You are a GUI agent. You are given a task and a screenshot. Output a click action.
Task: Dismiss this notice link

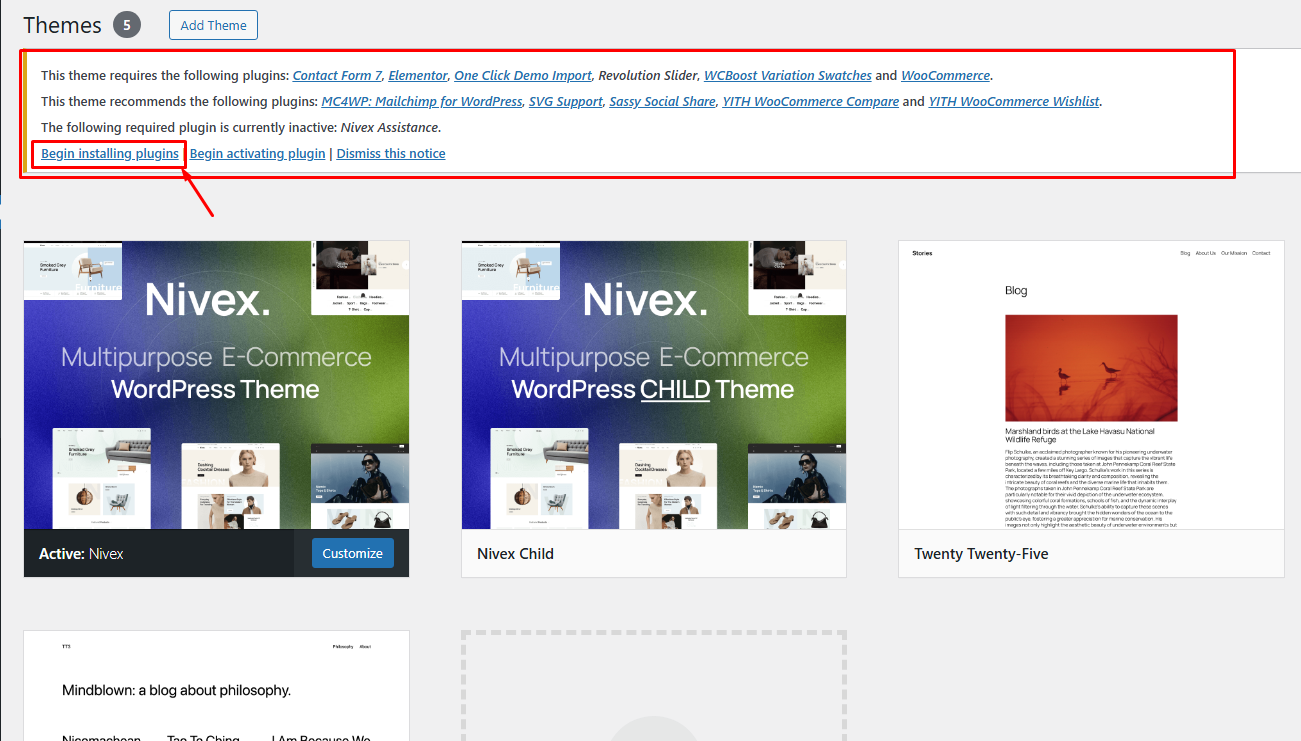click(x=391, y=153)
